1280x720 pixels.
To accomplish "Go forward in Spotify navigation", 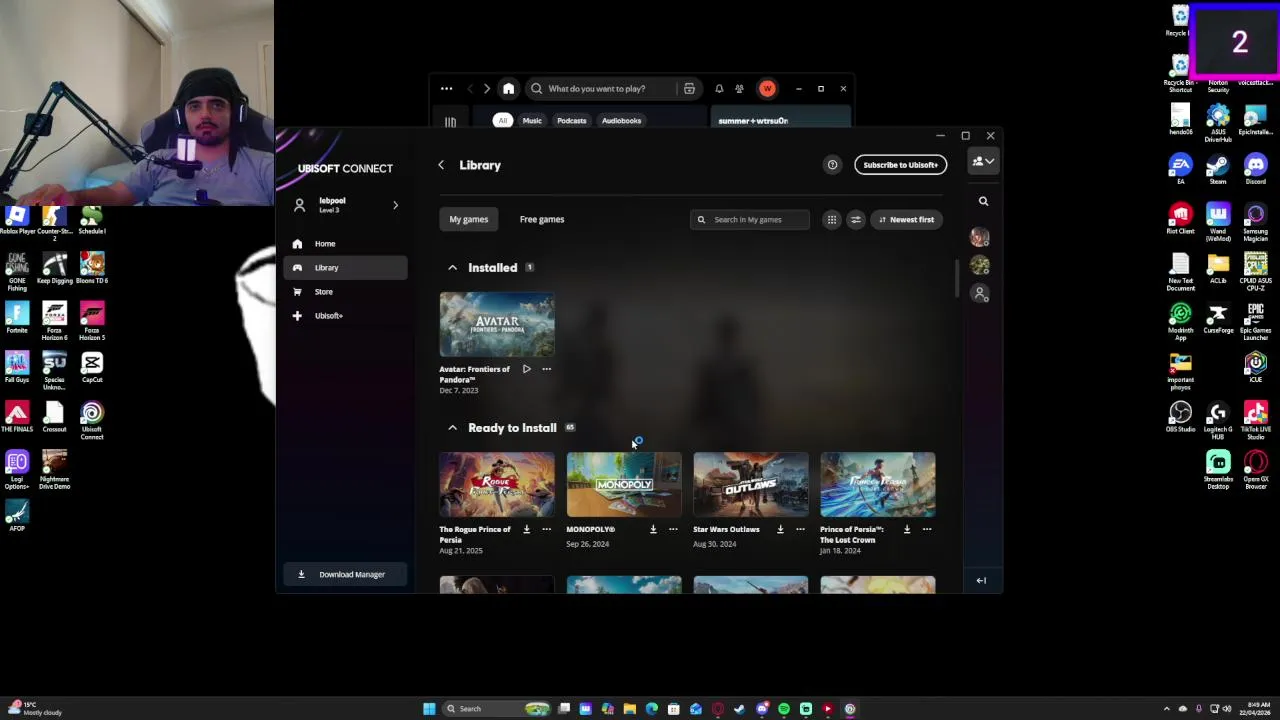I will point(487,89).
